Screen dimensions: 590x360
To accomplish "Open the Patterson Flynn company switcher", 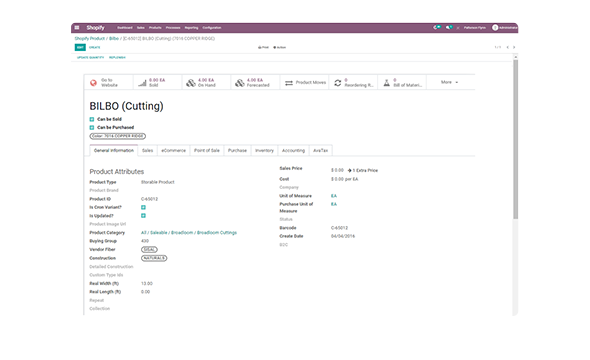I will click(474, 28).
